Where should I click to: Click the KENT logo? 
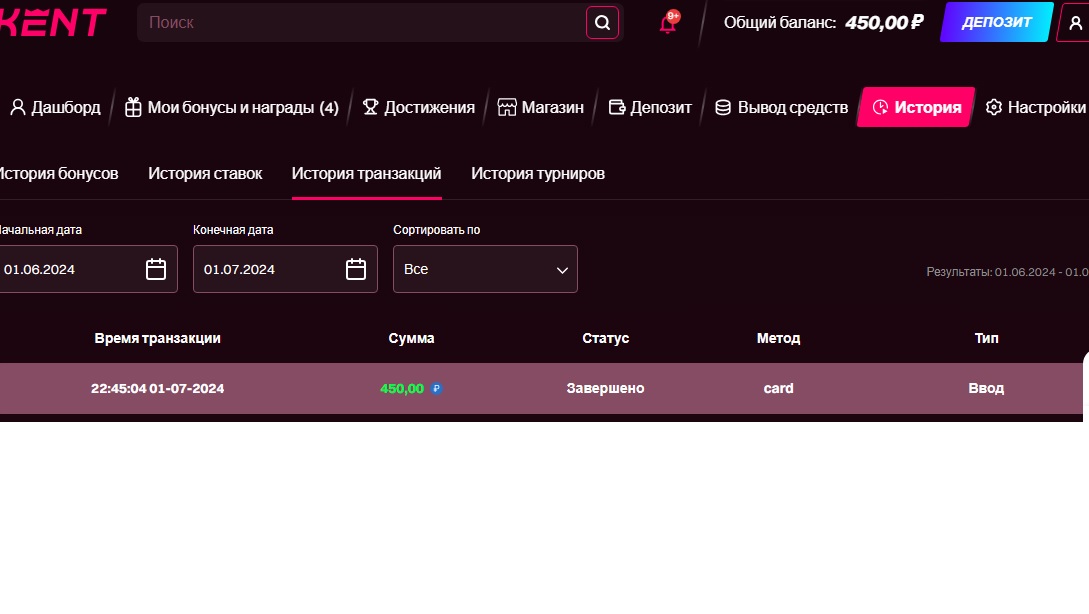[x=53, y=22]
